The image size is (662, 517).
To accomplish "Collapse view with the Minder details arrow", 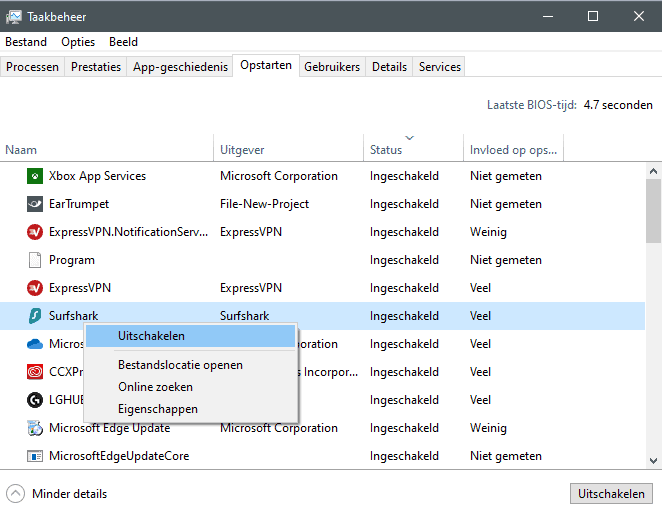I will pyautogui.click(x=16, y=493).
